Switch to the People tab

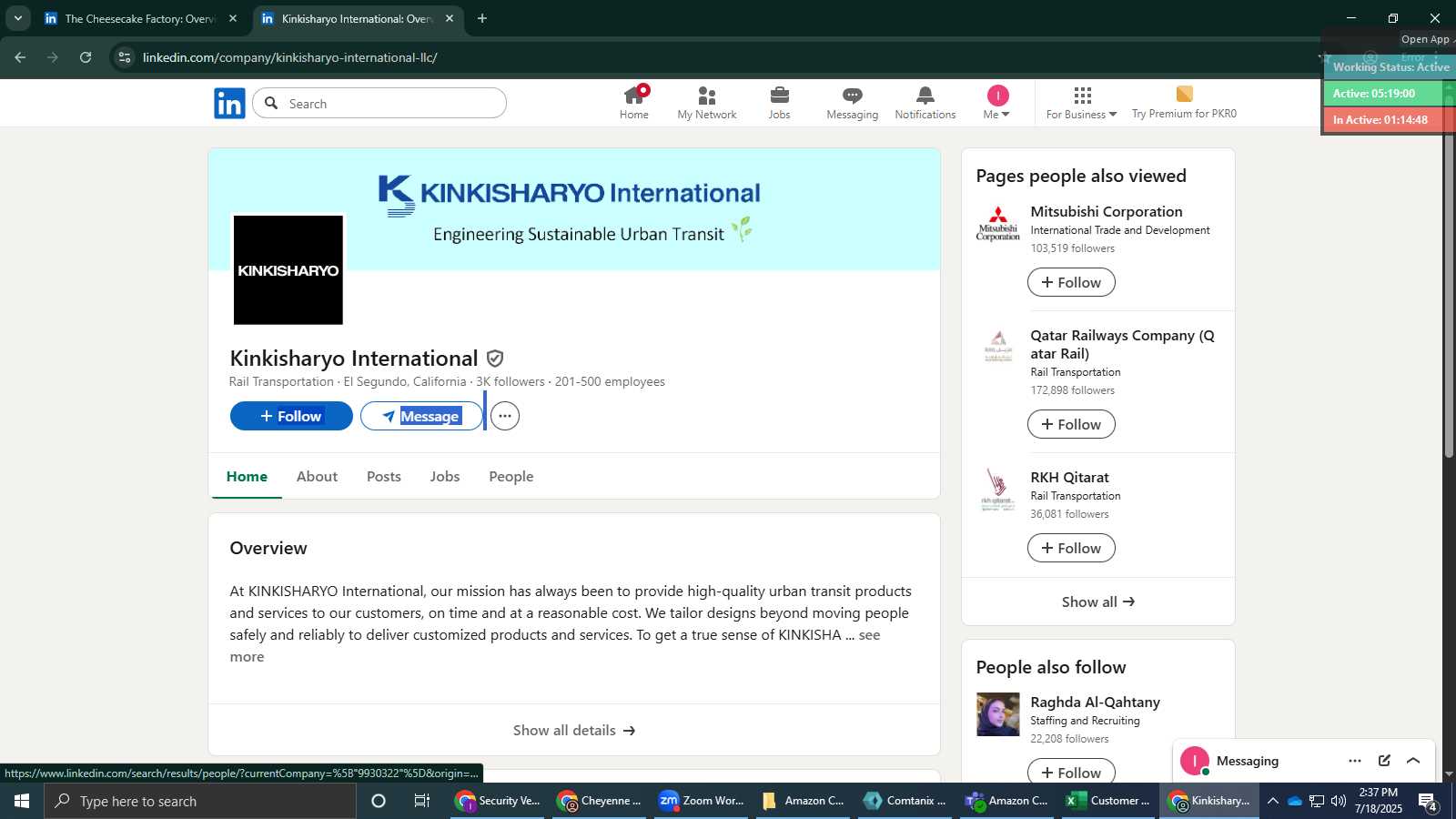click(x=511, y=476)
